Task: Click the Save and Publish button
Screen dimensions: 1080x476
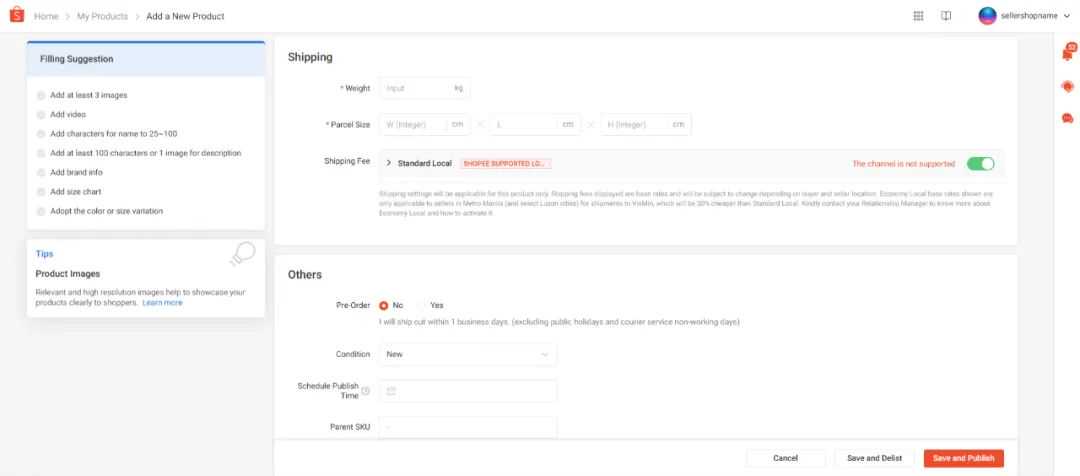Action: pos(963,458)
